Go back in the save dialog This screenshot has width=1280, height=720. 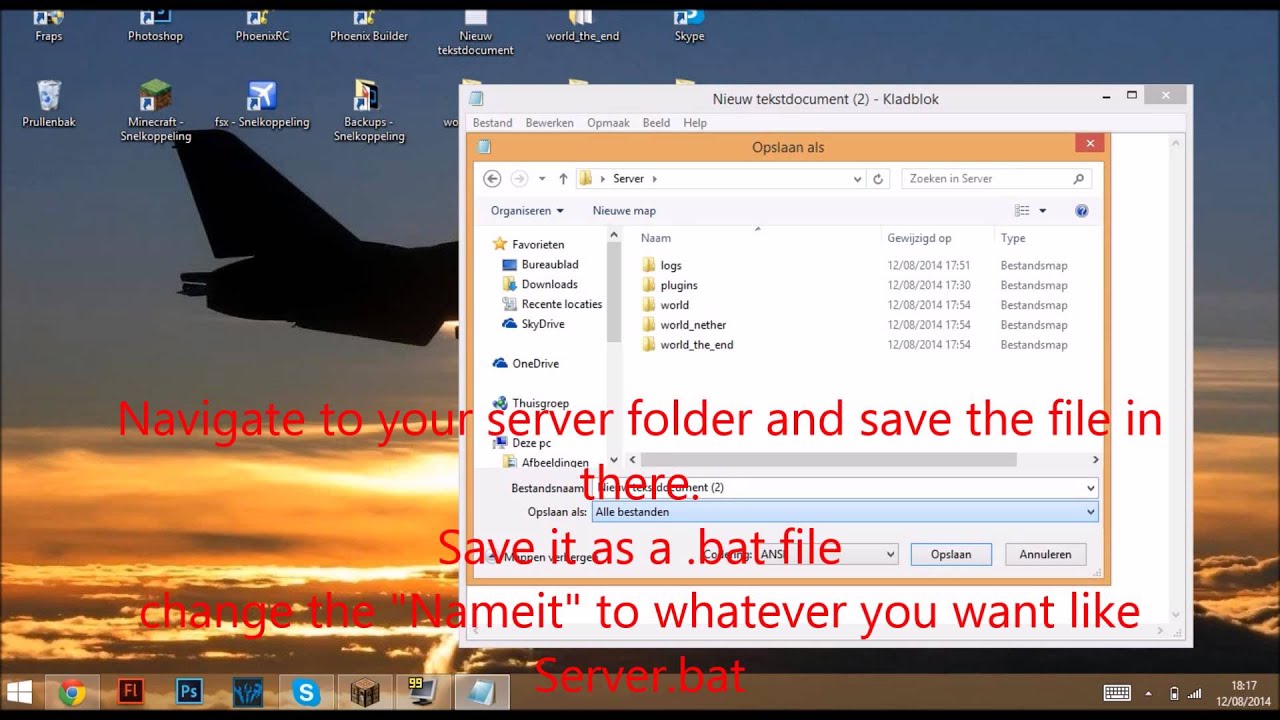491,179
